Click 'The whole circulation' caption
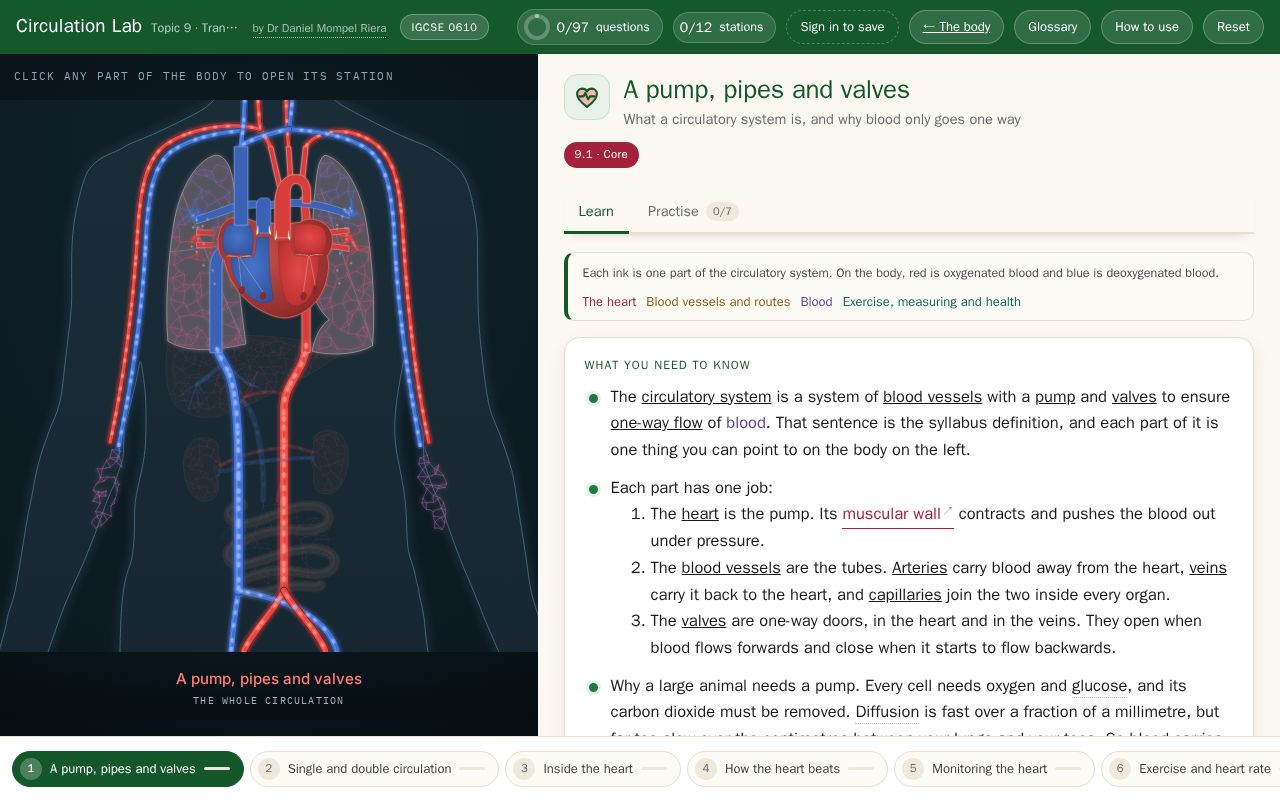 point(268,701)
